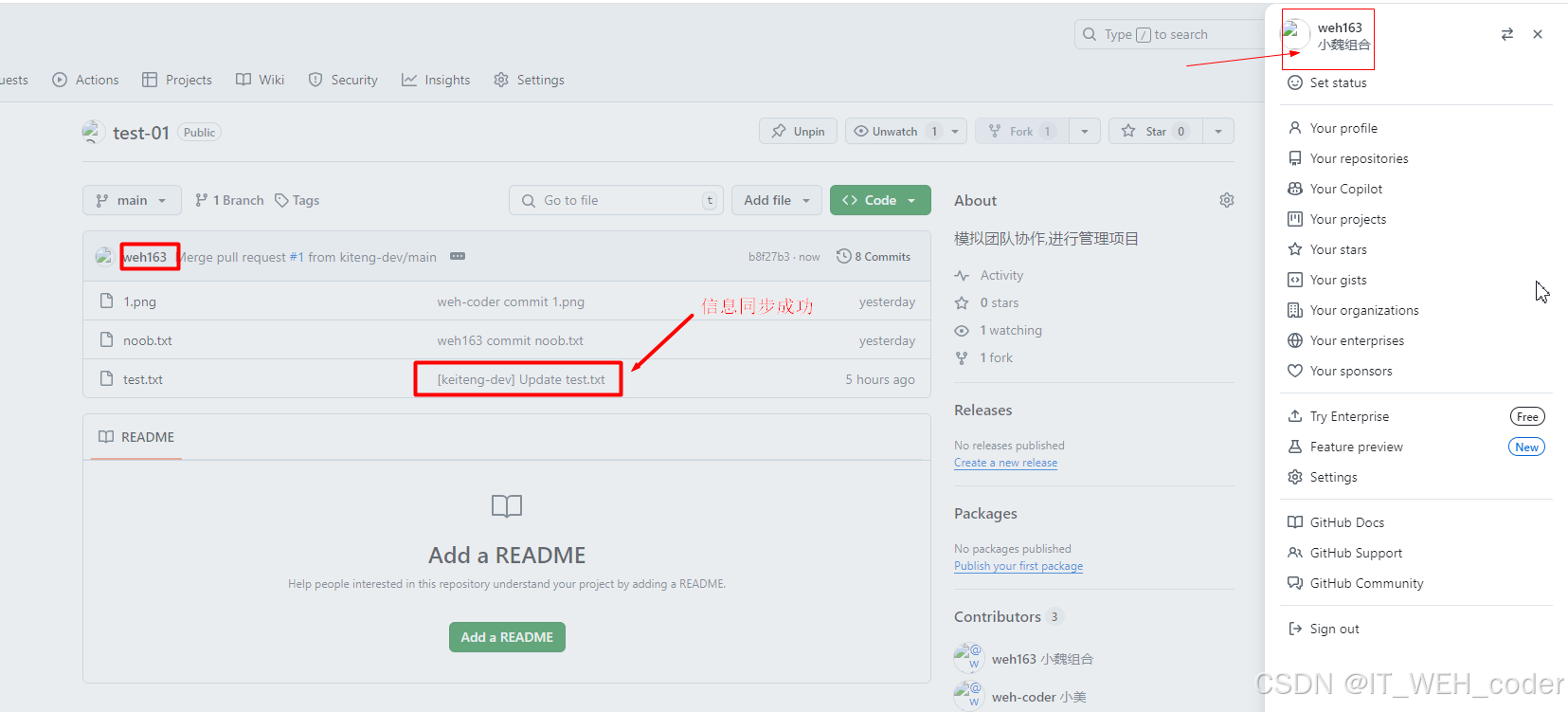
Task: Open repository Settings tab
Action: pos(529,80)
